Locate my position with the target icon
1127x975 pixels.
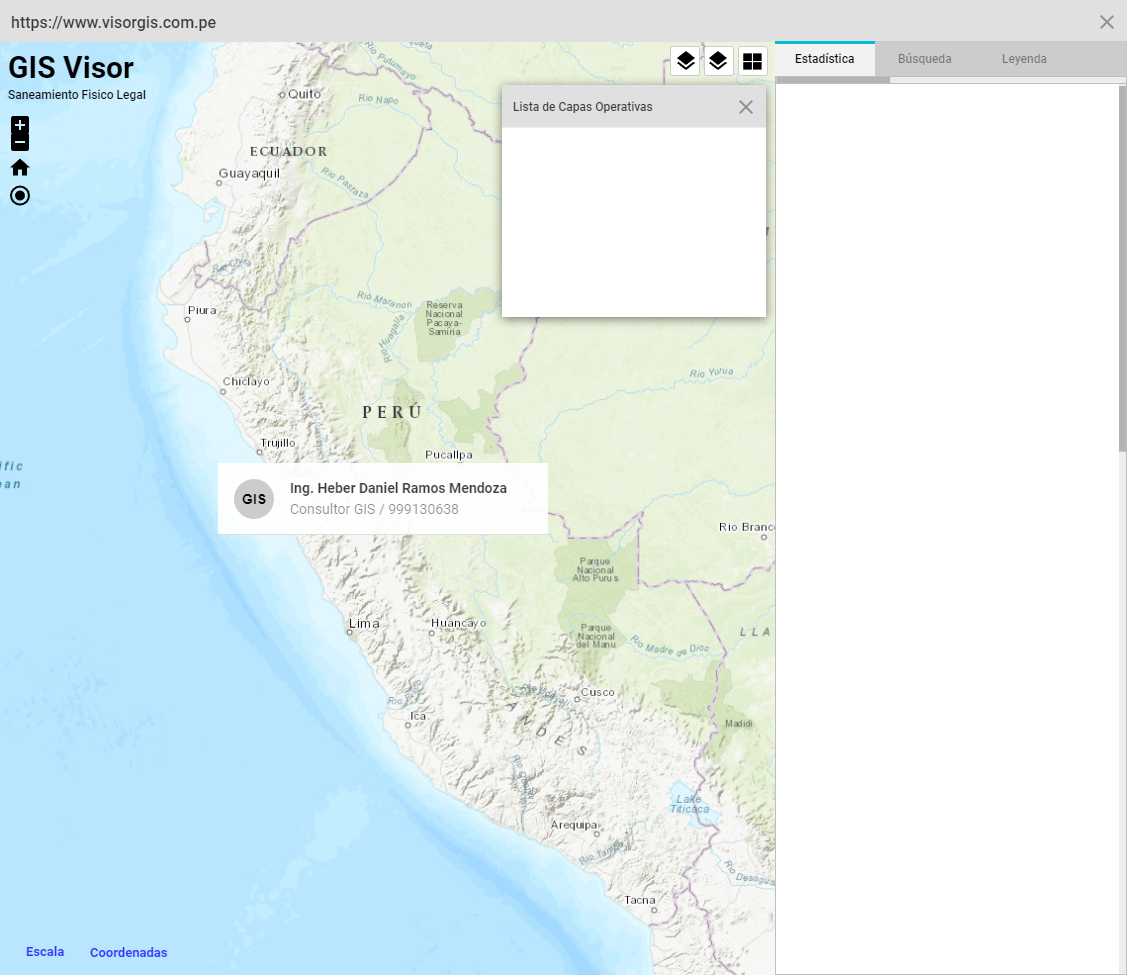pos(20,196)
